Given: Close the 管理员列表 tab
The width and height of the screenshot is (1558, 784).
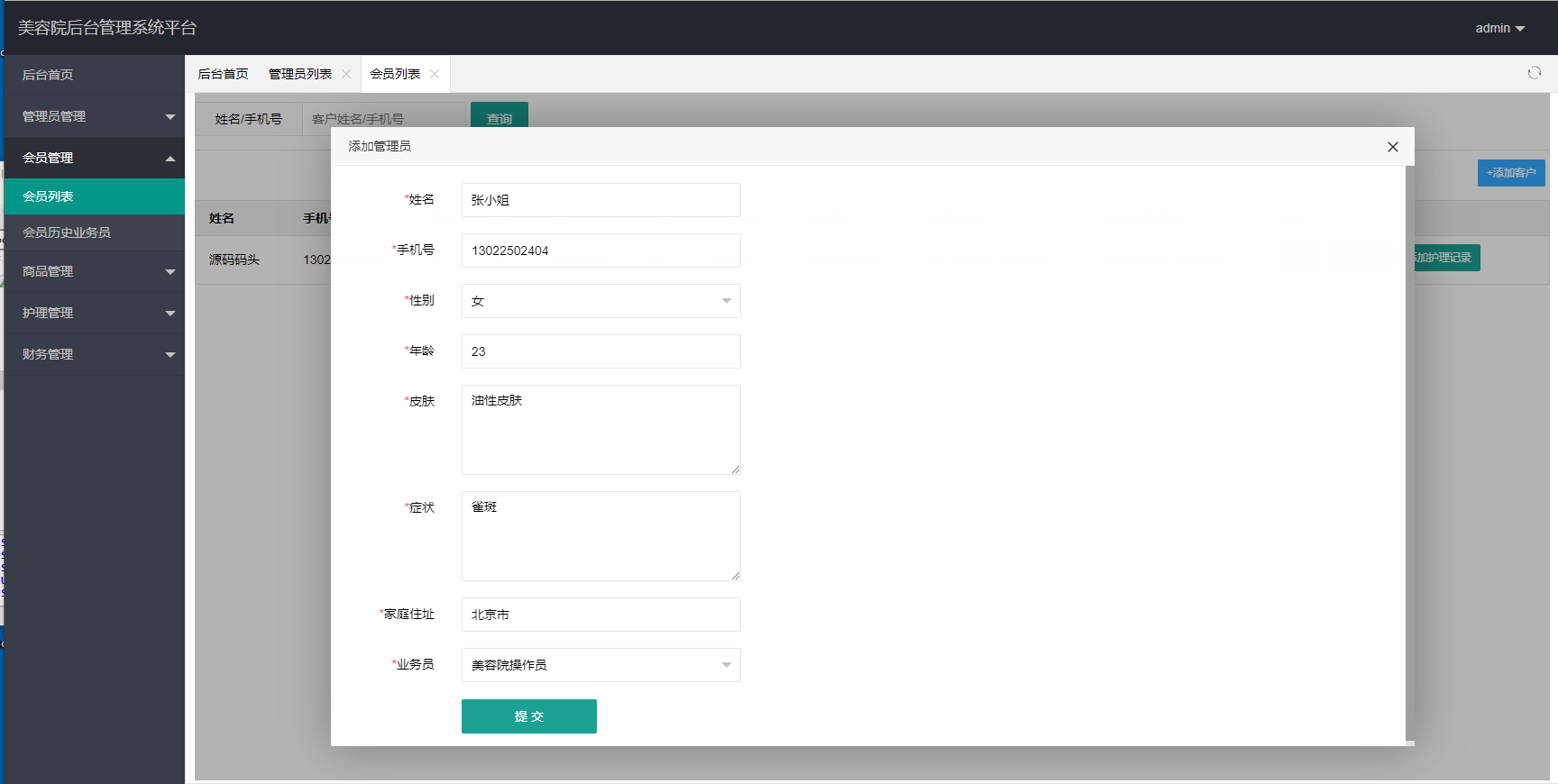Looking at the screenshot, I should point(346,74).
